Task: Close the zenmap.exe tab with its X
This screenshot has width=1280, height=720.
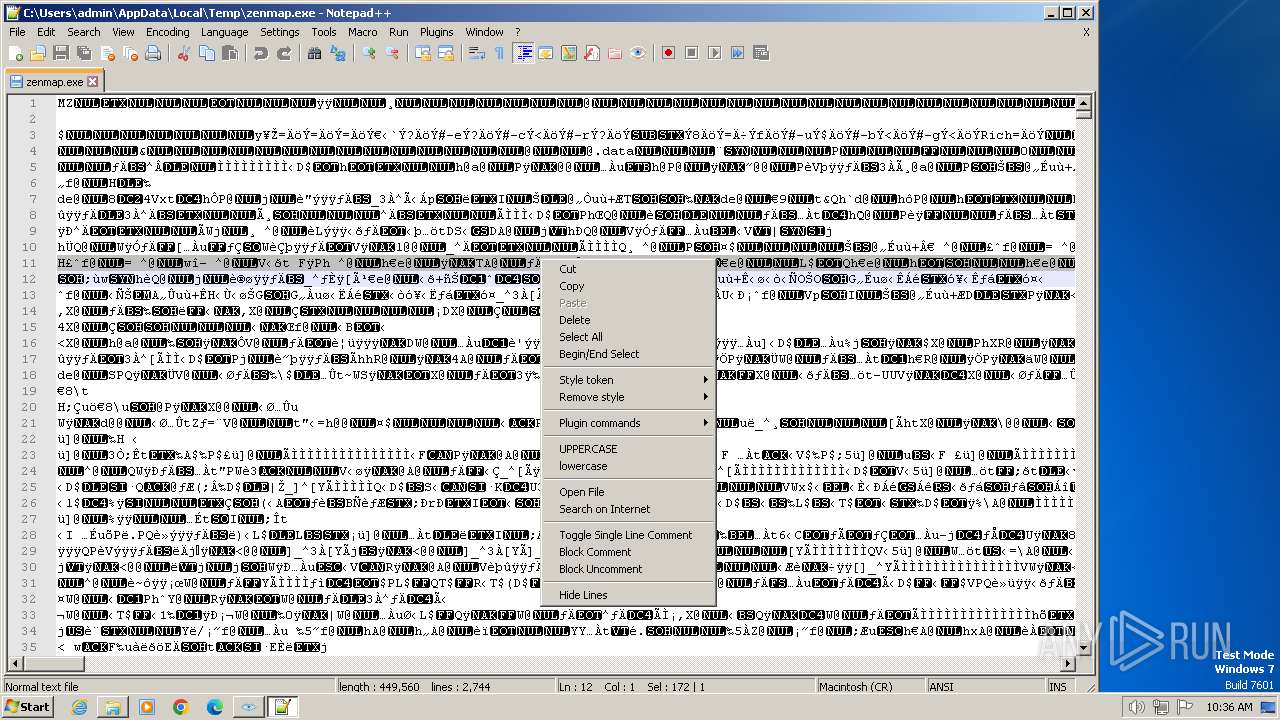Action: [x=93, y=82]
